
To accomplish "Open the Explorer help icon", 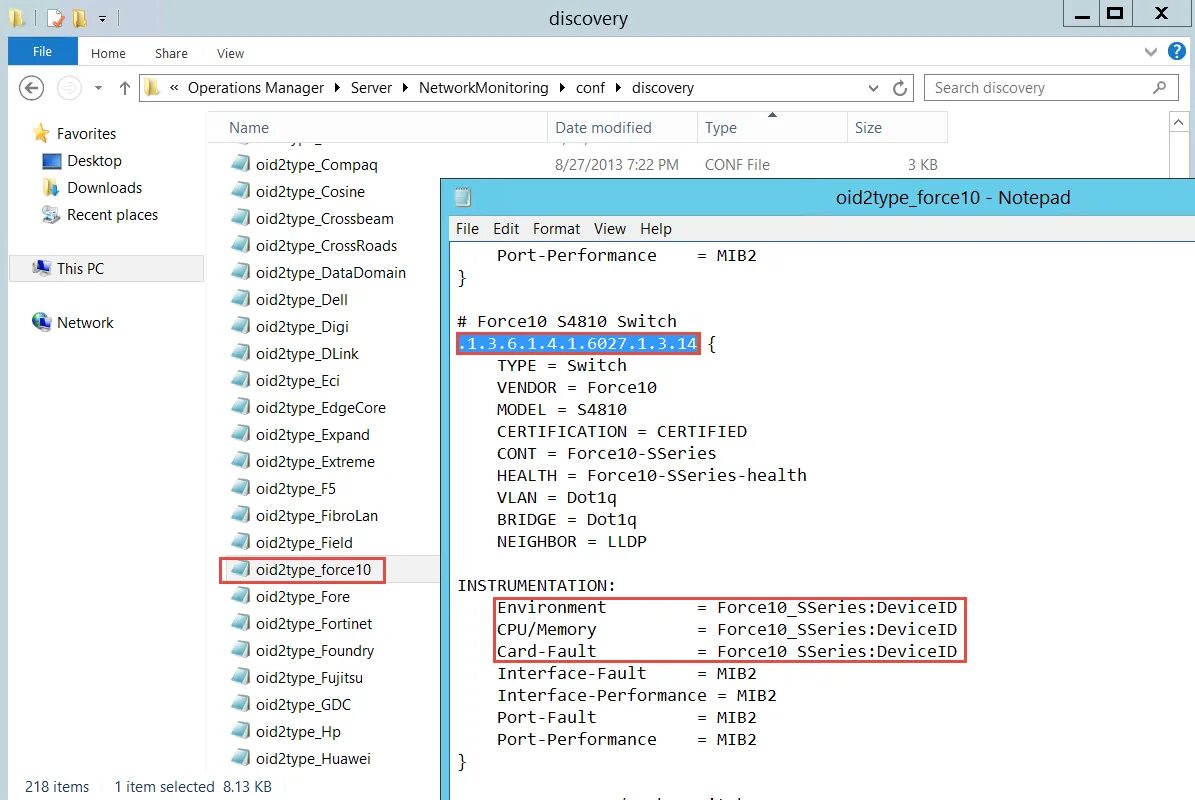I will (1177, 52).
